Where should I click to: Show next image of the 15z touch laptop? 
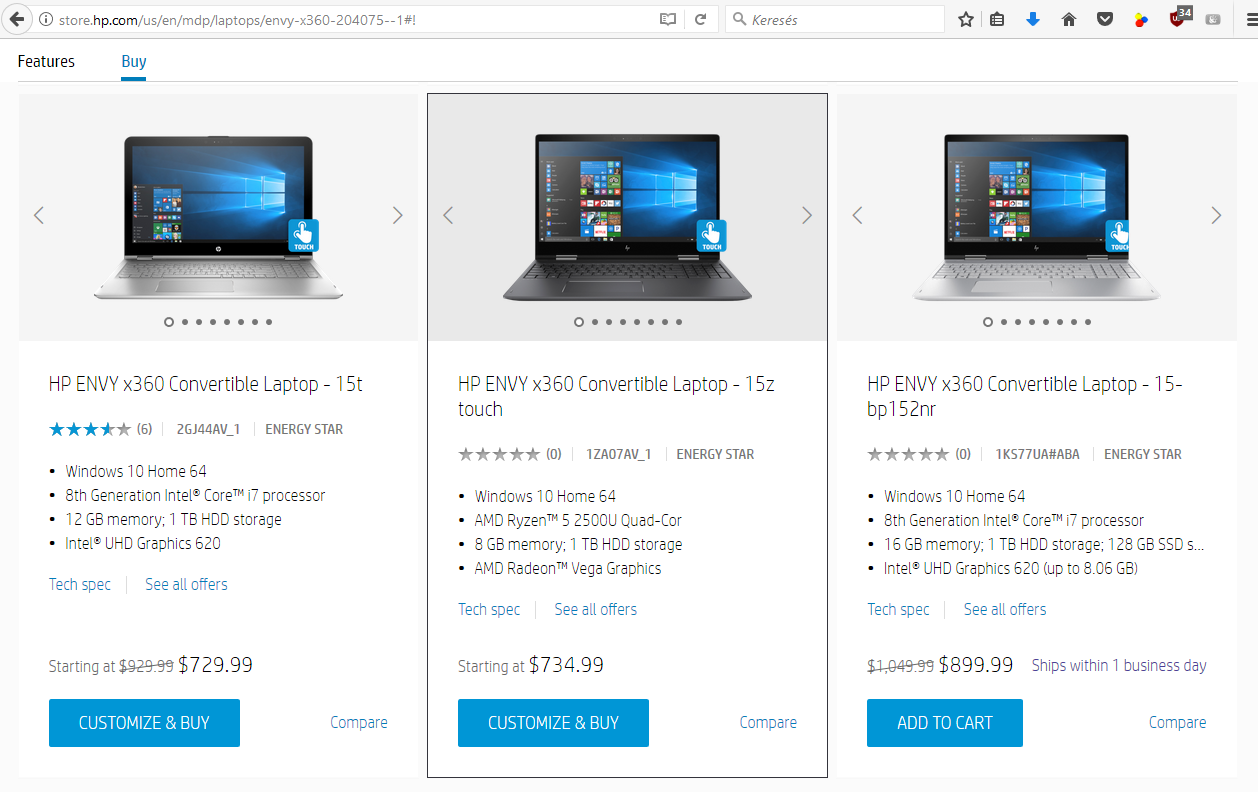click(807, 215)
